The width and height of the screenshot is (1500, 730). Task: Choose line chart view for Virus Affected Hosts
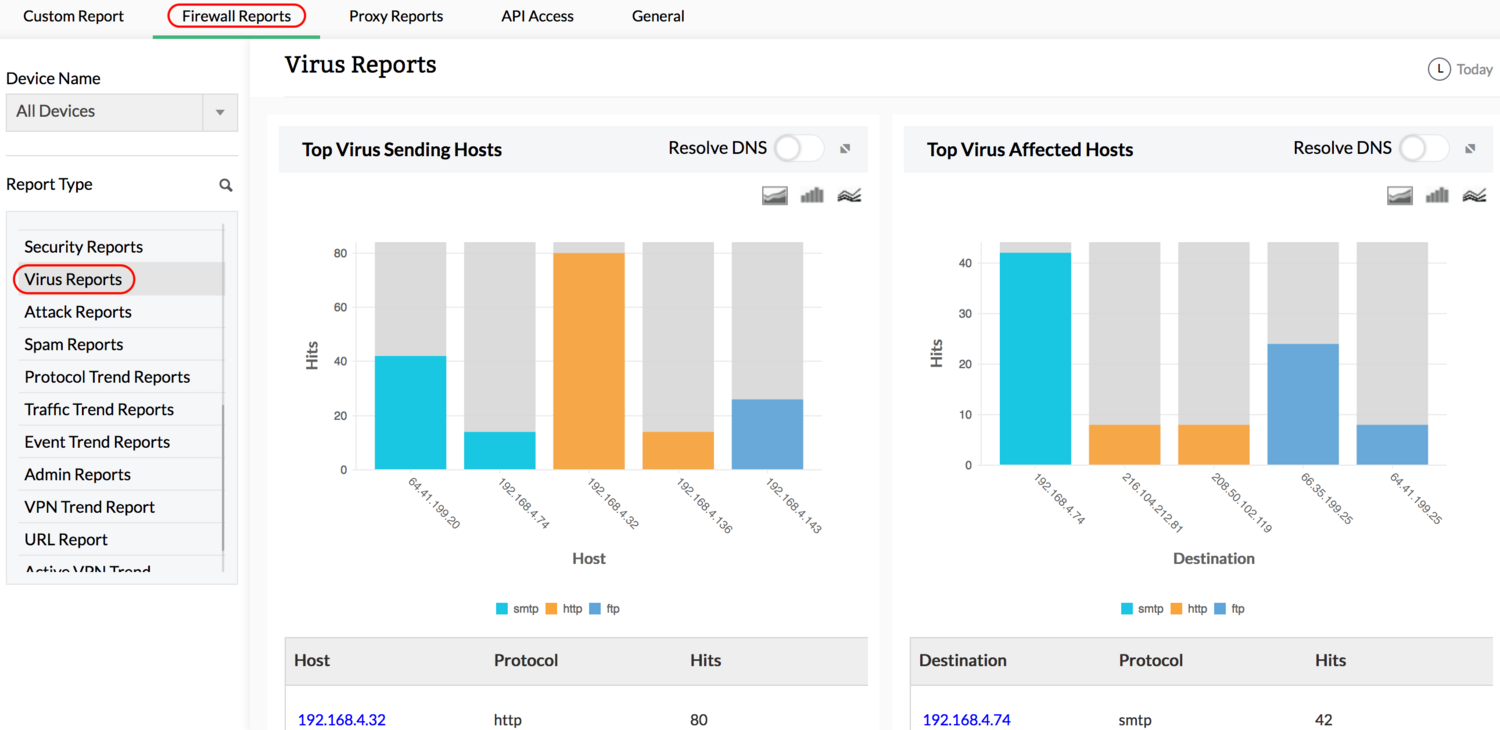1474,196
